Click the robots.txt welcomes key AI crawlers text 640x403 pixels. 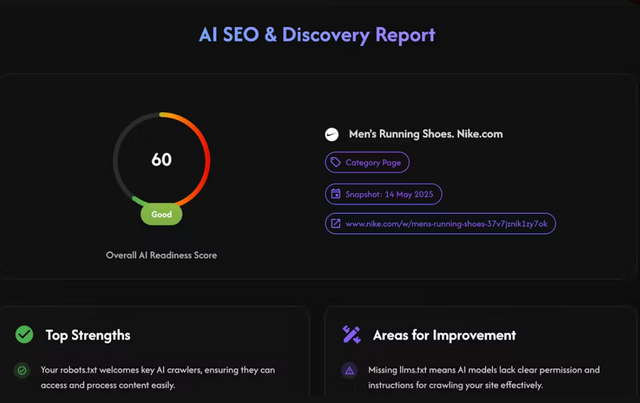point(158,378)
